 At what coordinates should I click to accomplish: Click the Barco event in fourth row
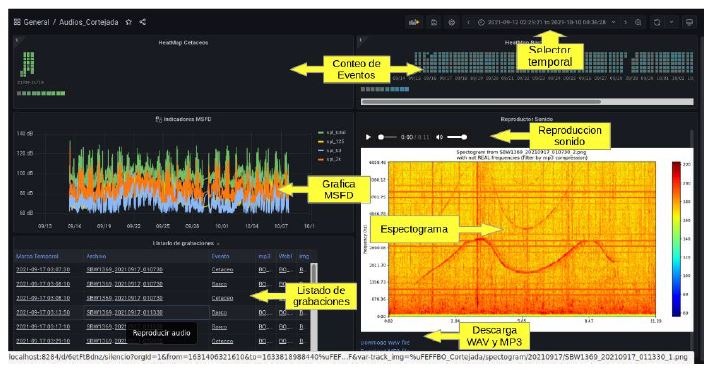(219, 313)
